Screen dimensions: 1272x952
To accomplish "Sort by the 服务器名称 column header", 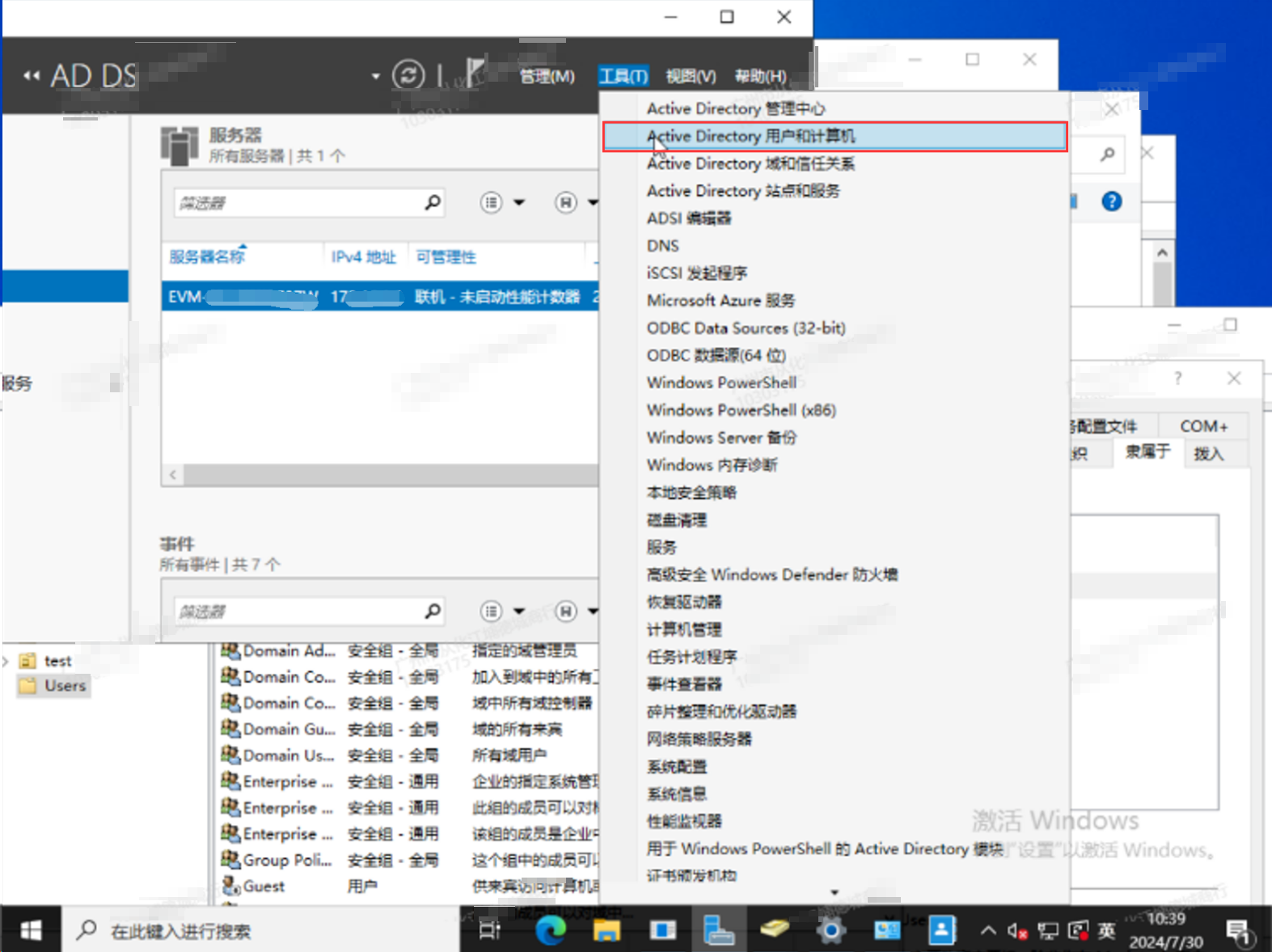I will point(207,257).
